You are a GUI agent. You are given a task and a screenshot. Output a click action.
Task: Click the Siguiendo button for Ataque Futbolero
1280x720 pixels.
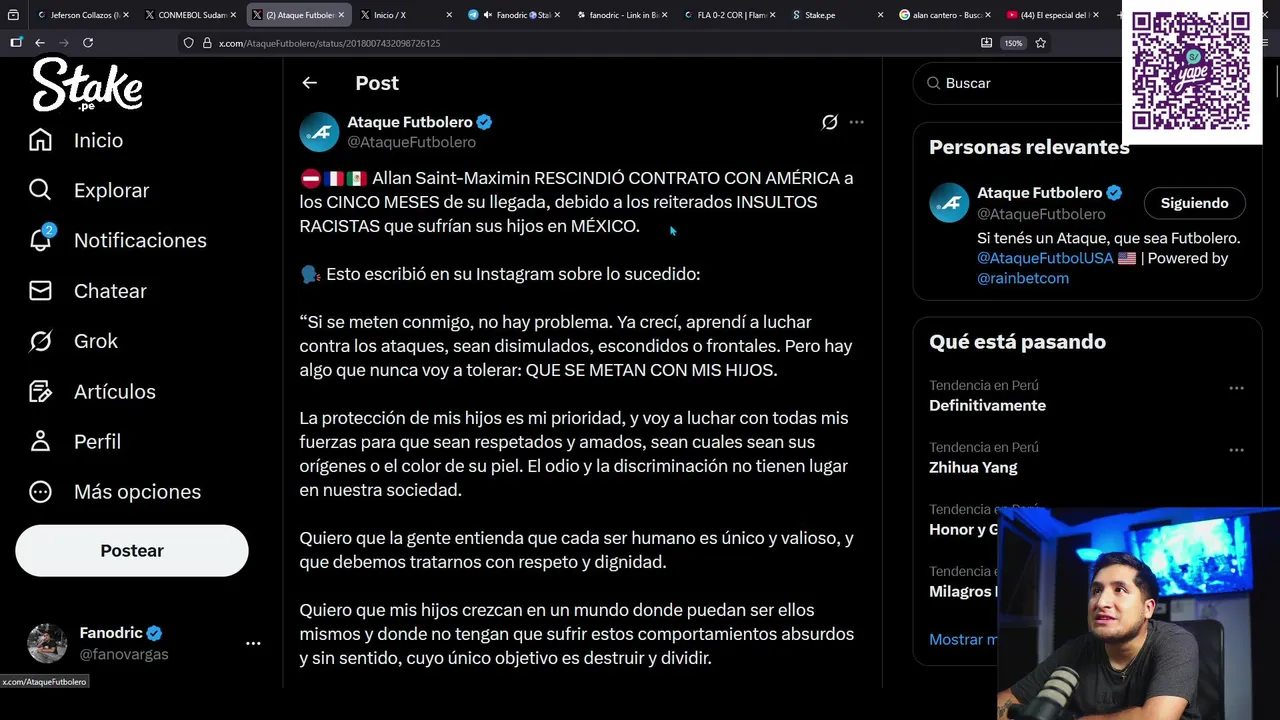(1194, 203)
